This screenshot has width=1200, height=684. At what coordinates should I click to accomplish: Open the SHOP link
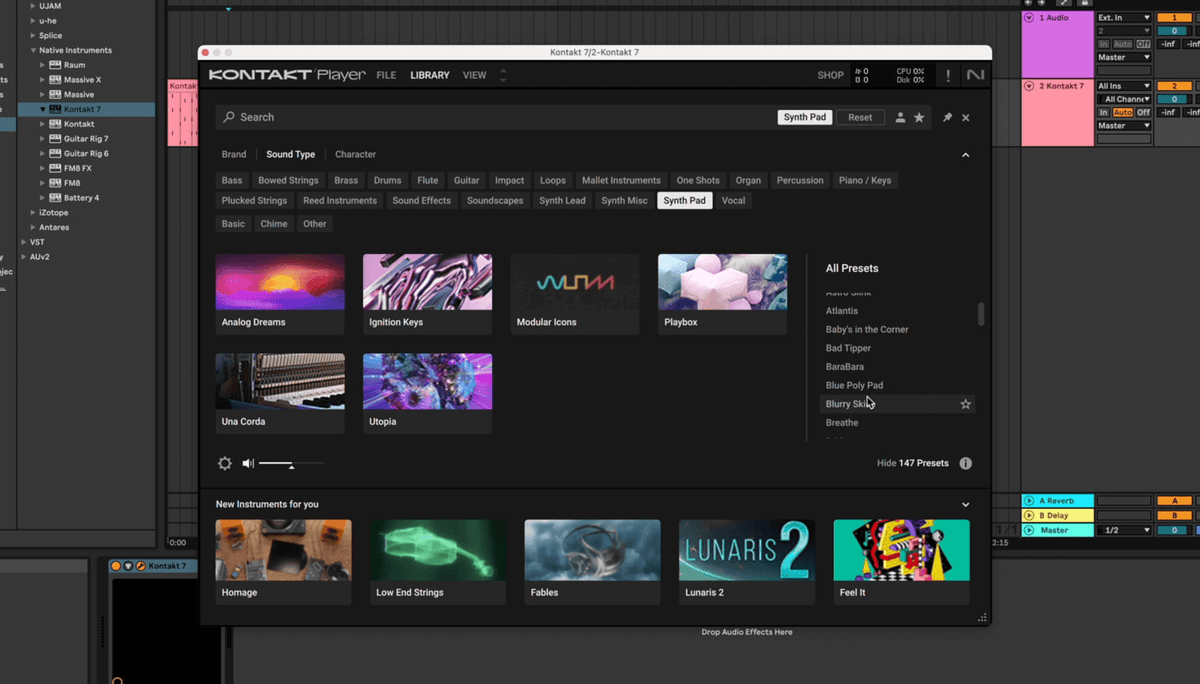(x=830, y=75)
